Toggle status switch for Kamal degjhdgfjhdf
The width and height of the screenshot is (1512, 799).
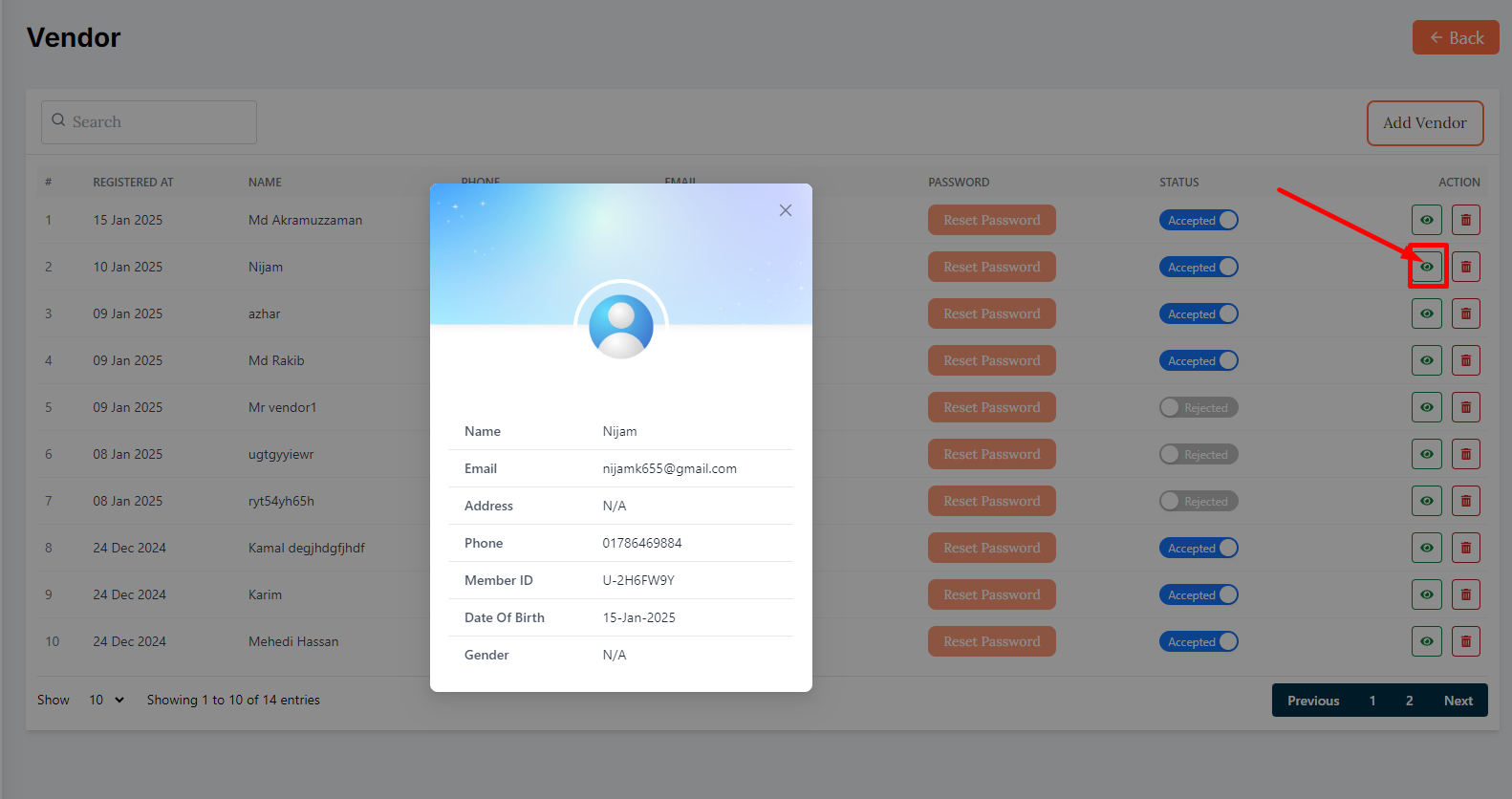[x=1199, y=548]
